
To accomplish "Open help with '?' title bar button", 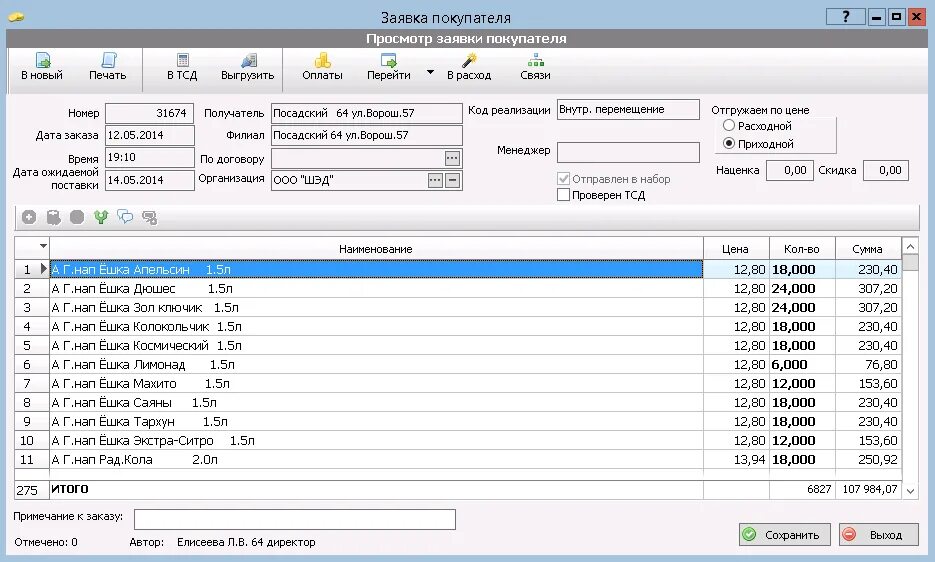I will pos(845,17).
